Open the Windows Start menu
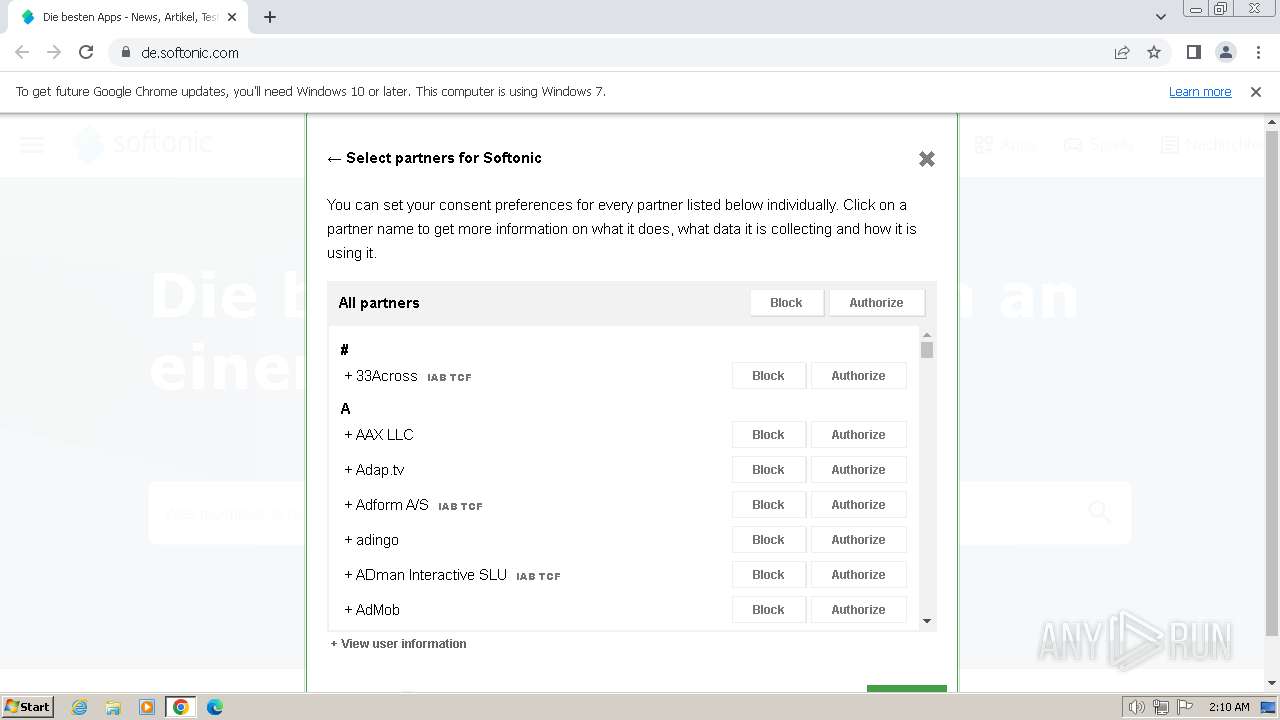Viewport: 1280px width, 720px height. 28,707
